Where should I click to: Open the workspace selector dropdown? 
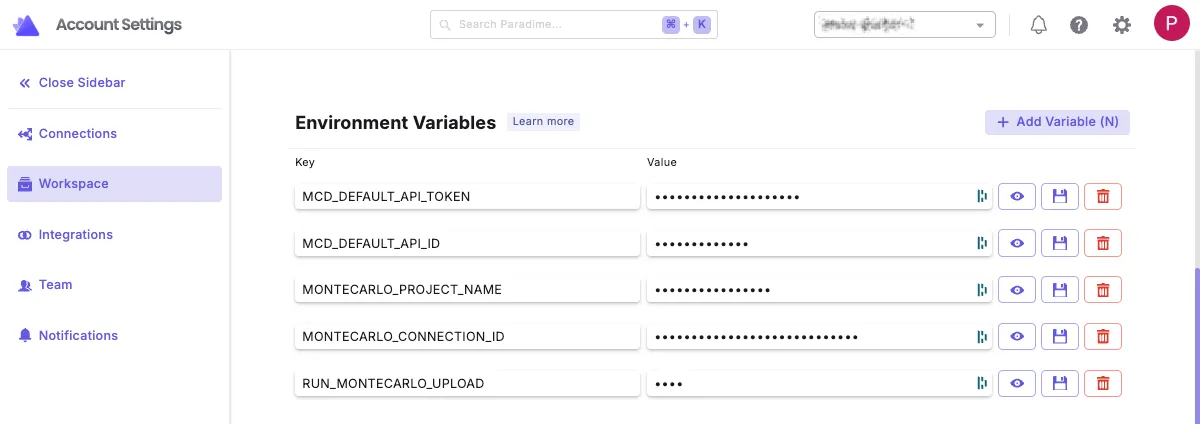coord(905,25)
